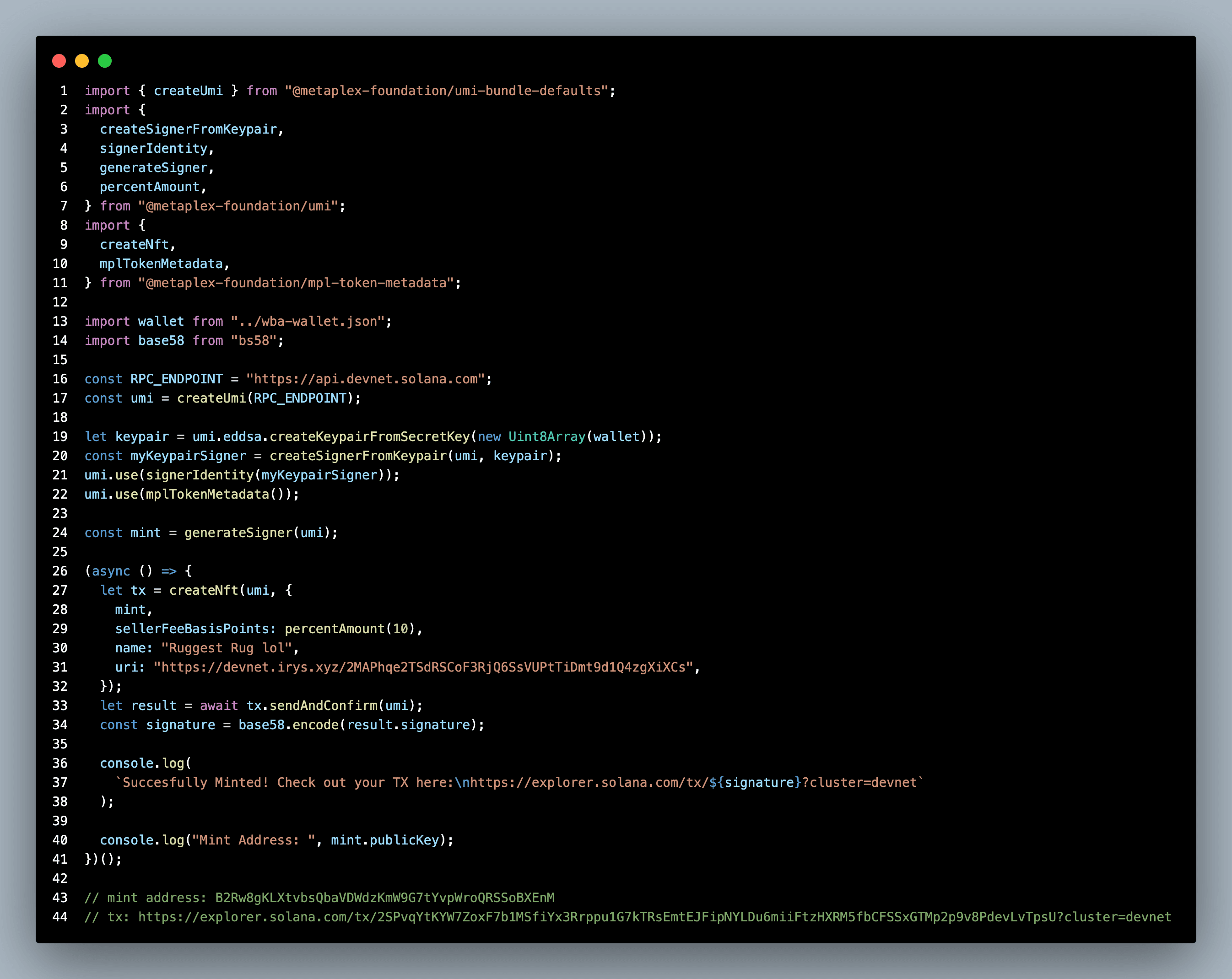Click the explorer.solana.com tx comment link
The image size is (1232, 979).
(654, 917)
